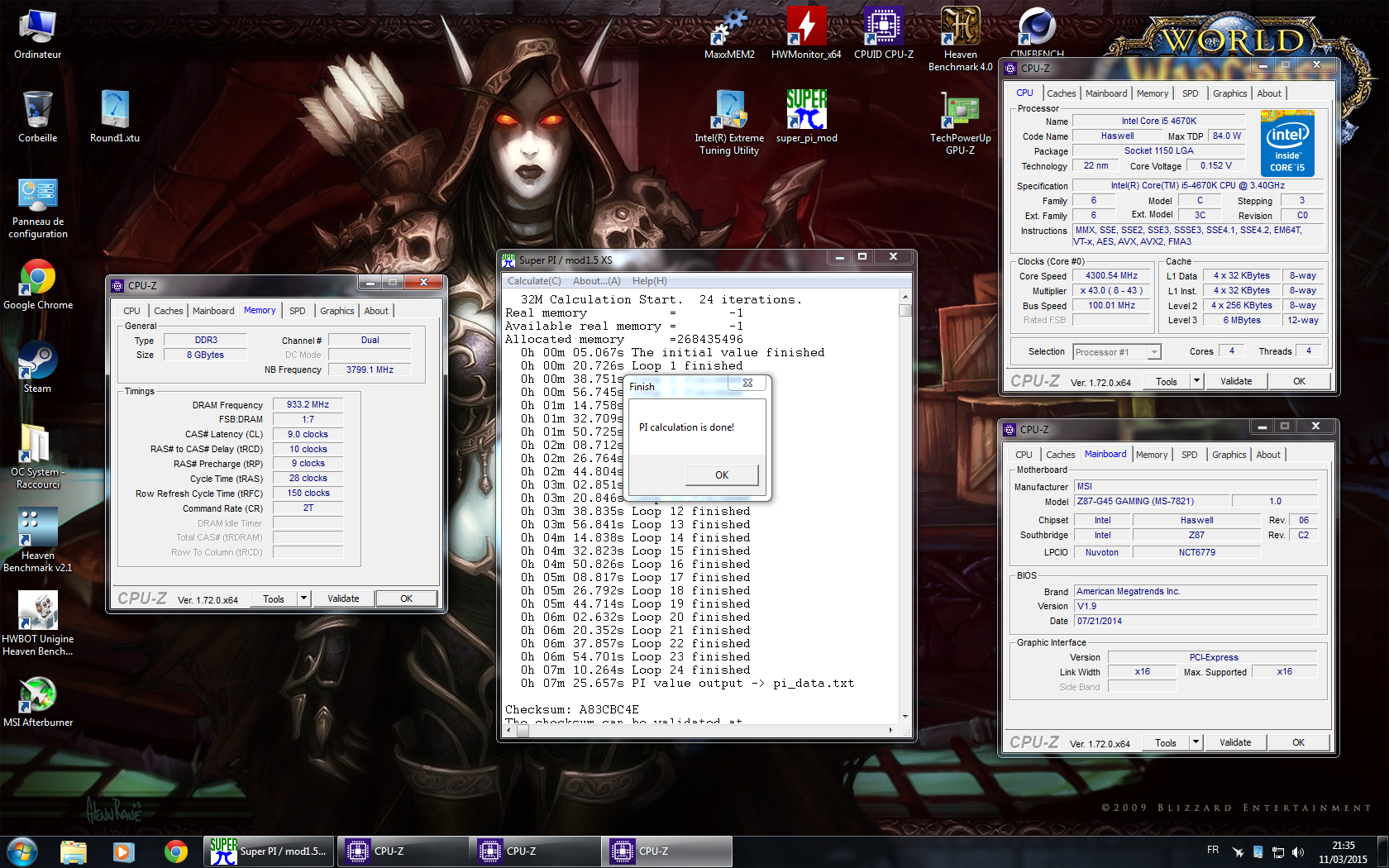This screenshot has width=1389, height=868.
Task: Launch super_pi_mod desktop icon
Action: click(807, 117)
